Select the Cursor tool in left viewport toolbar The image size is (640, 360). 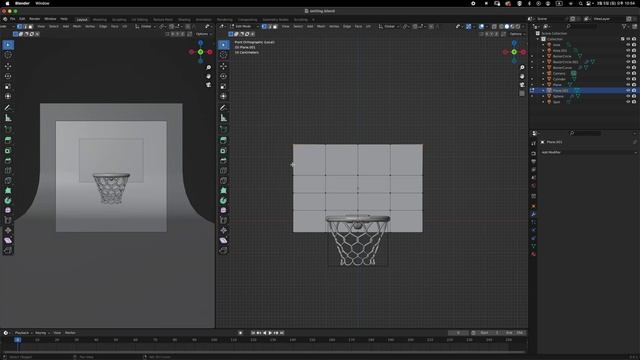tap(8, 55)
